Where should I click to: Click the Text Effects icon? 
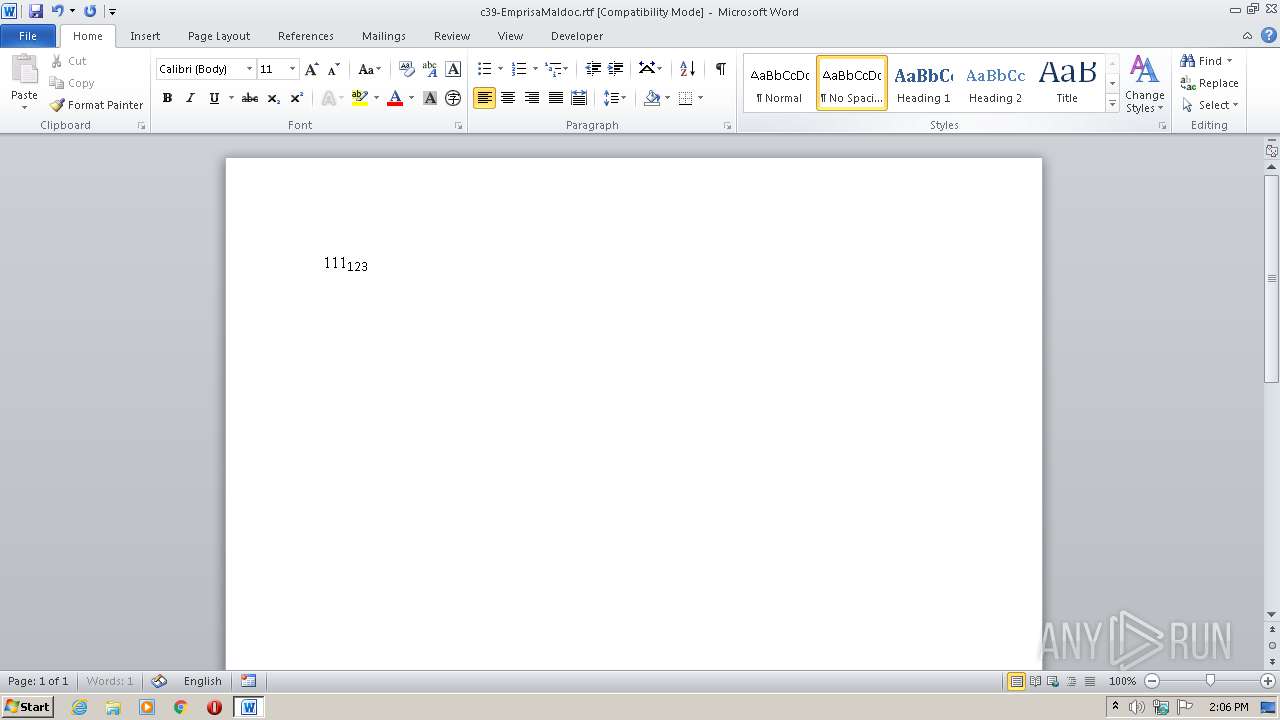tap(329, 98)
